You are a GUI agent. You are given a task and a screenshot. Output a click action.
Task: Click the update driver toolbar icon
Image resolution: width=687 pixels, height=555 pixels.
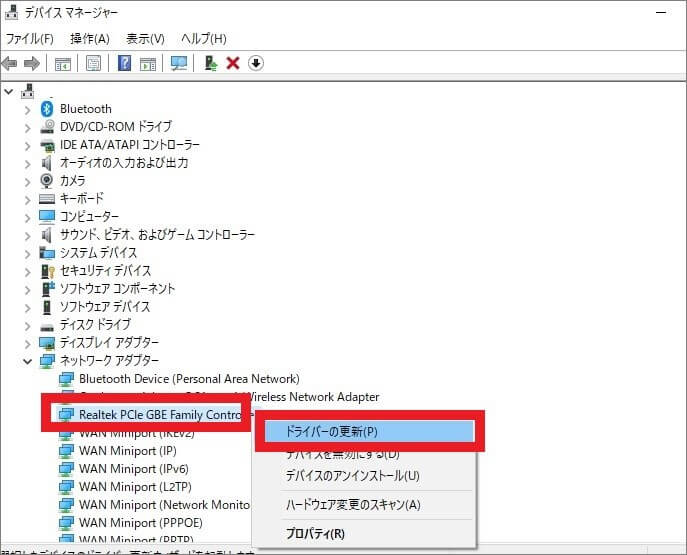coord(210,64)
